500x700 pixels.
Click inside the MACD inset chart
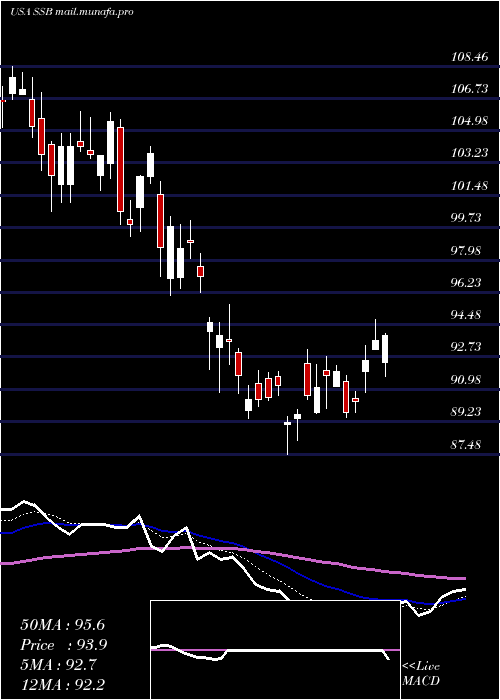tap(275, 650)
